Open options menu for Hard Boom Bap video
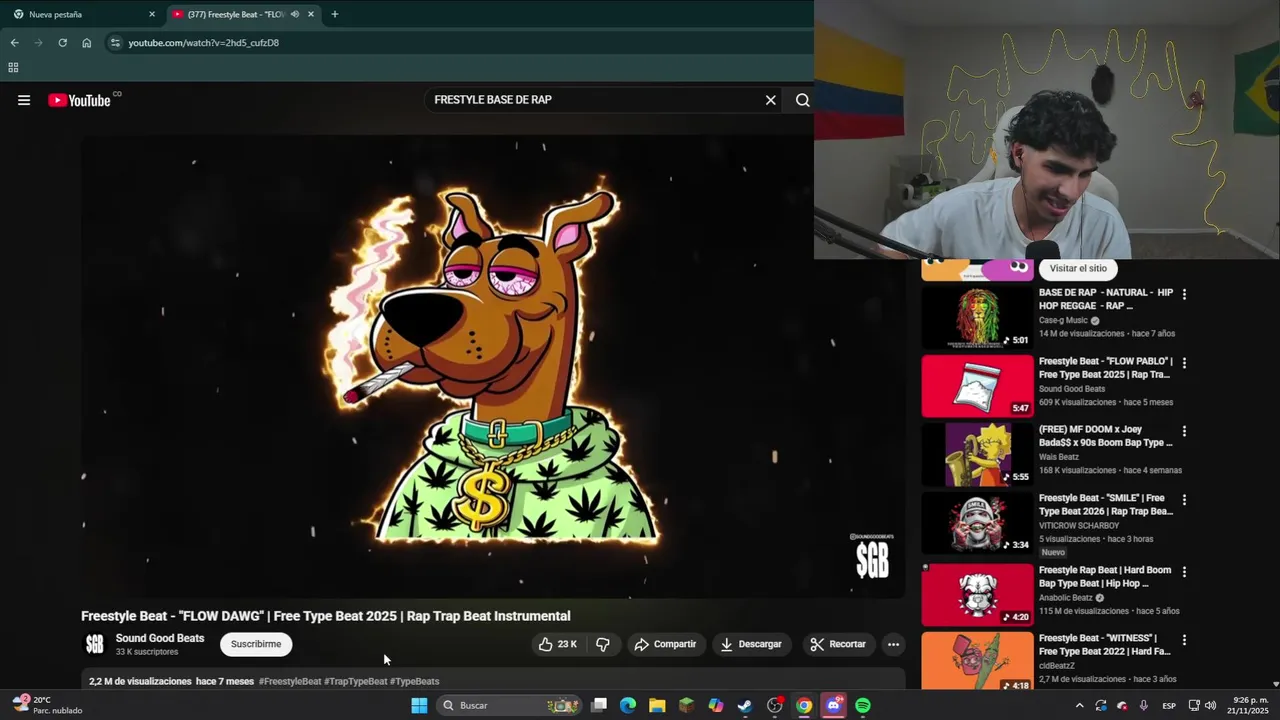 click(1184, 572)
